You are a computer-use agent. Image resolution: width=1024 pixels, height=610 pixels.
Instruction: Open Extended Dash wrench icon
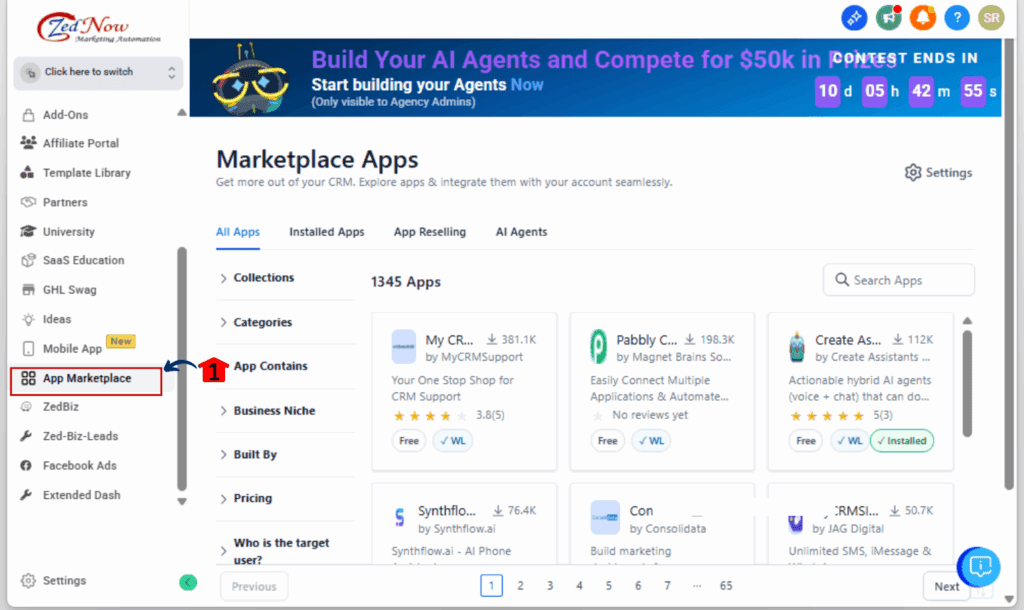pos(26,494)
